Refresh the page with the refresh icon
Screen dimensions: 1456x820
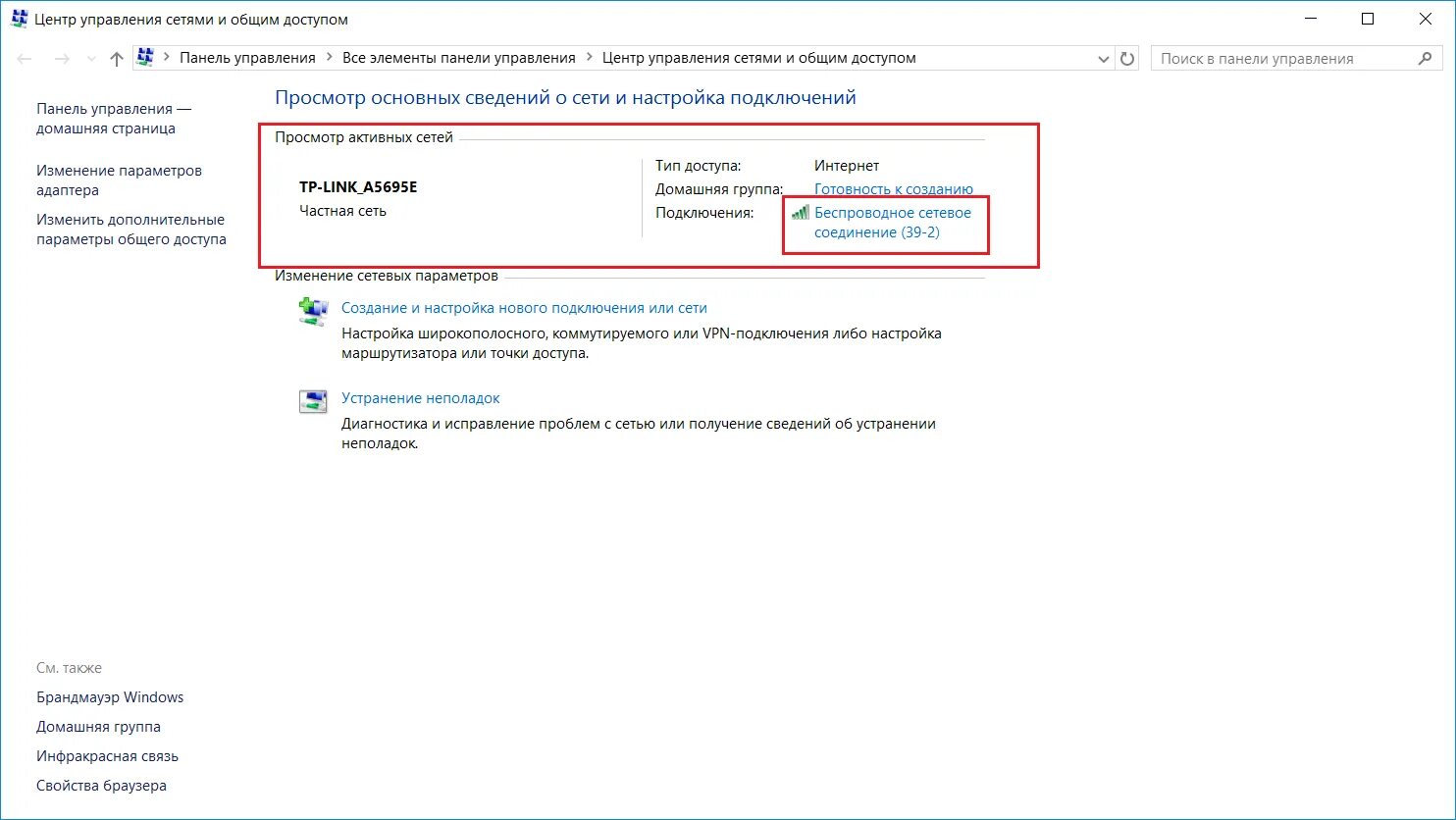1127,59
